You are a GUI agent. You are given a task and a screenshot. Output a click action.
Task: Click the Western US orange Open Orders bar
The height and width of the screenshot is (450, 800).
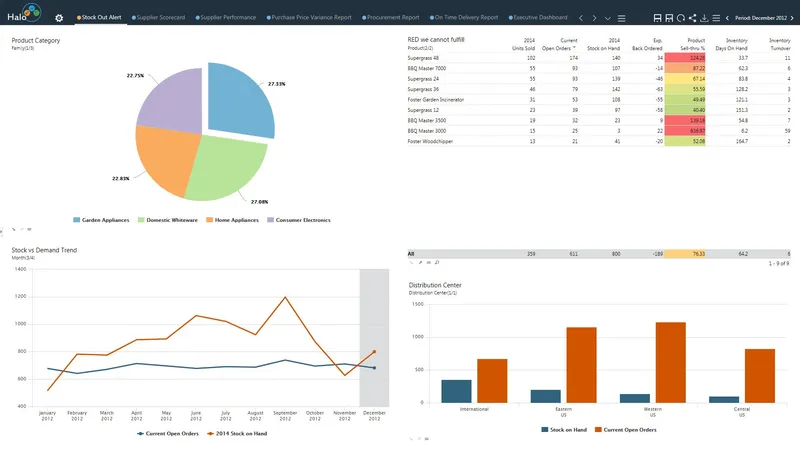tap(670, 362)
